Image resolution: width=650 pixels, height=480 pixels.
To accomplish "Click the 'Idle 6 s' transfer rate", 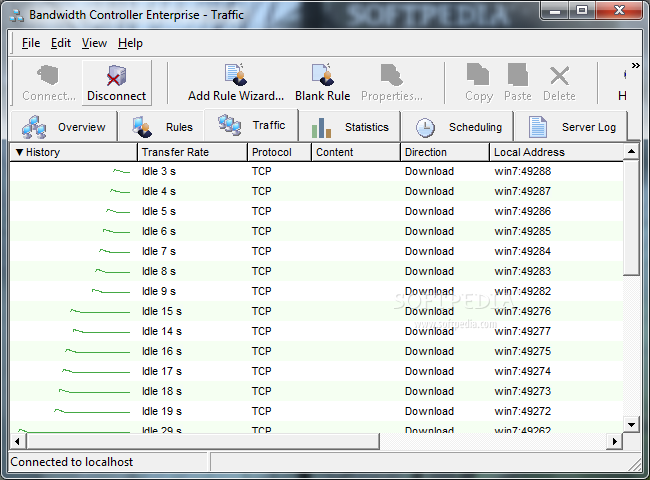I will pyautogui.click(x=159, y=231).
